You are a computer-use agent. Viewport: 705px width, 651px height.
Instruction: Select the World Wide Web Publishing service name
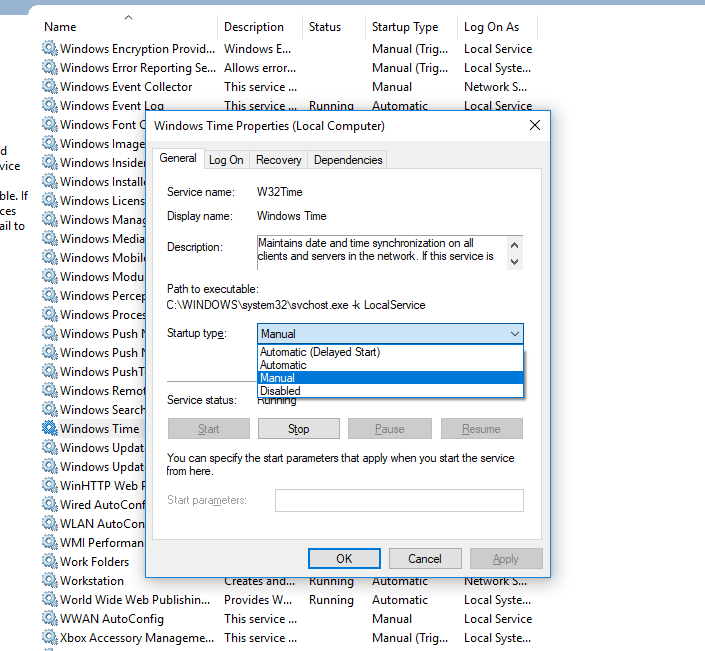click(135, 600)
